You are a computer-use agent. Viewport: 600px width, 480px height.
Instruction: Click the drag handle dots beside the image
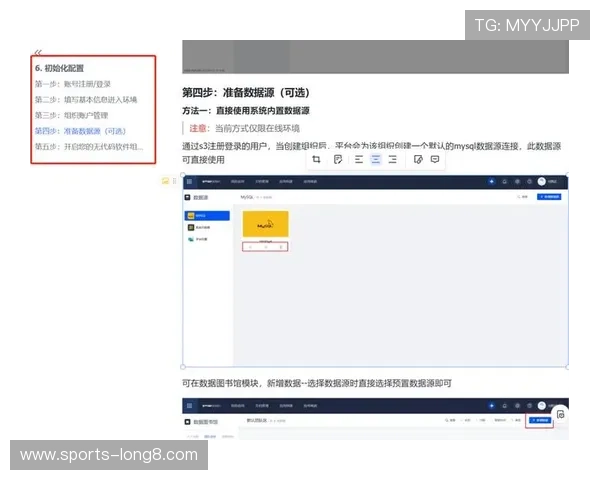(x=174, y=181)
